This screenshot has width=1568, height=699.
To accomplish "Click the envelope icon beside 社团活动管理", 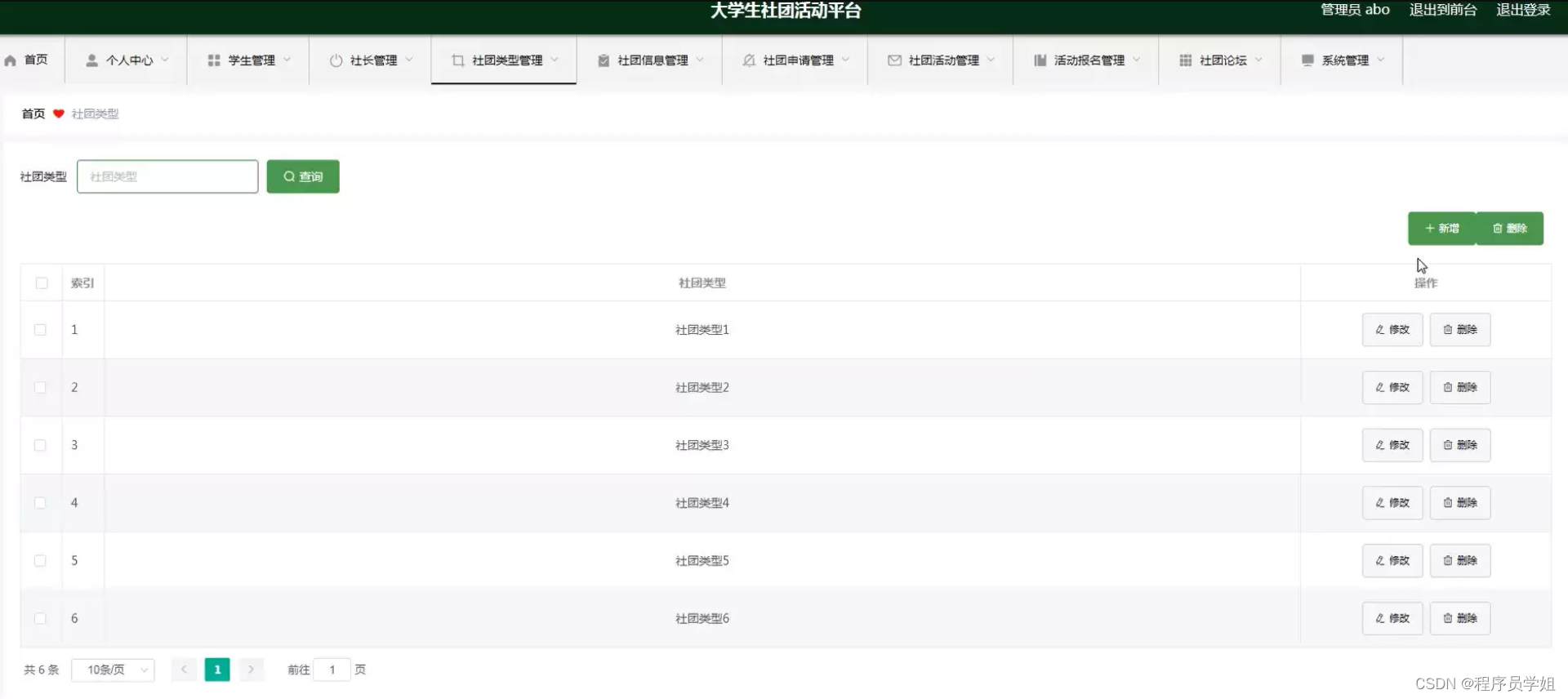I will click(894, 60).
